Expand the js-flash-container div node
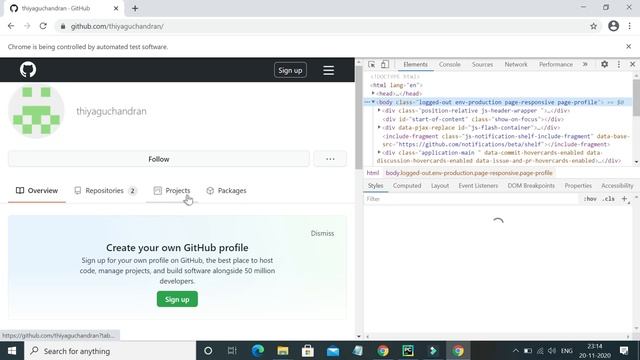This screenshot has height=360, width=640. pos(379,127)
